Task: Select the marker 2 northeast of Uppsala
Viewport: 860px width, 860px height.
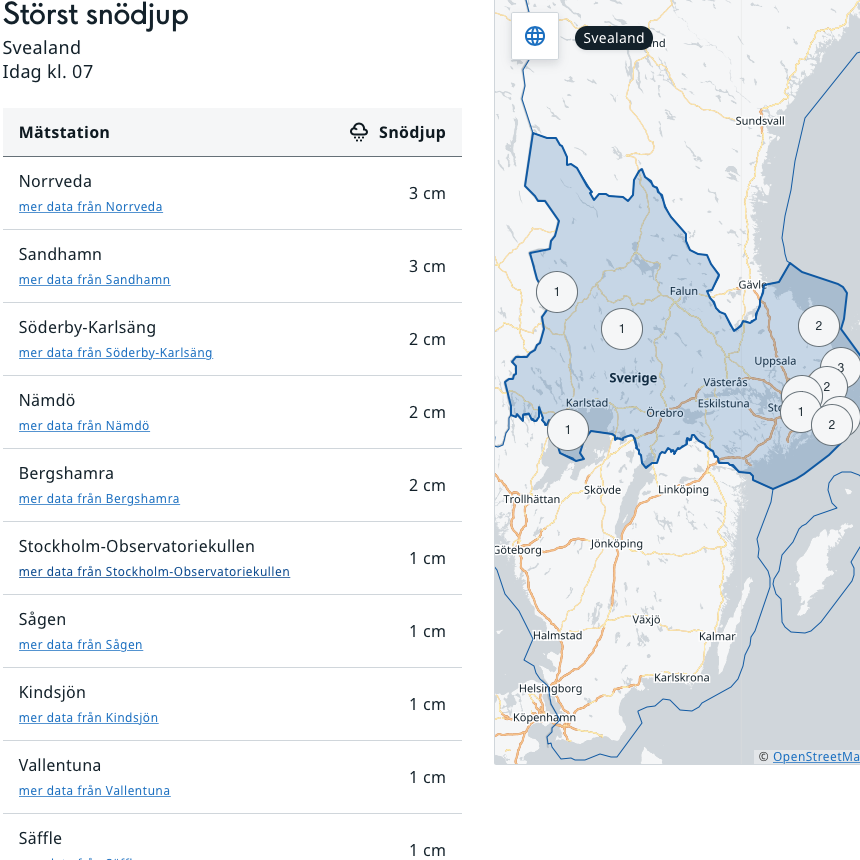Action: (x=818, y=325)
